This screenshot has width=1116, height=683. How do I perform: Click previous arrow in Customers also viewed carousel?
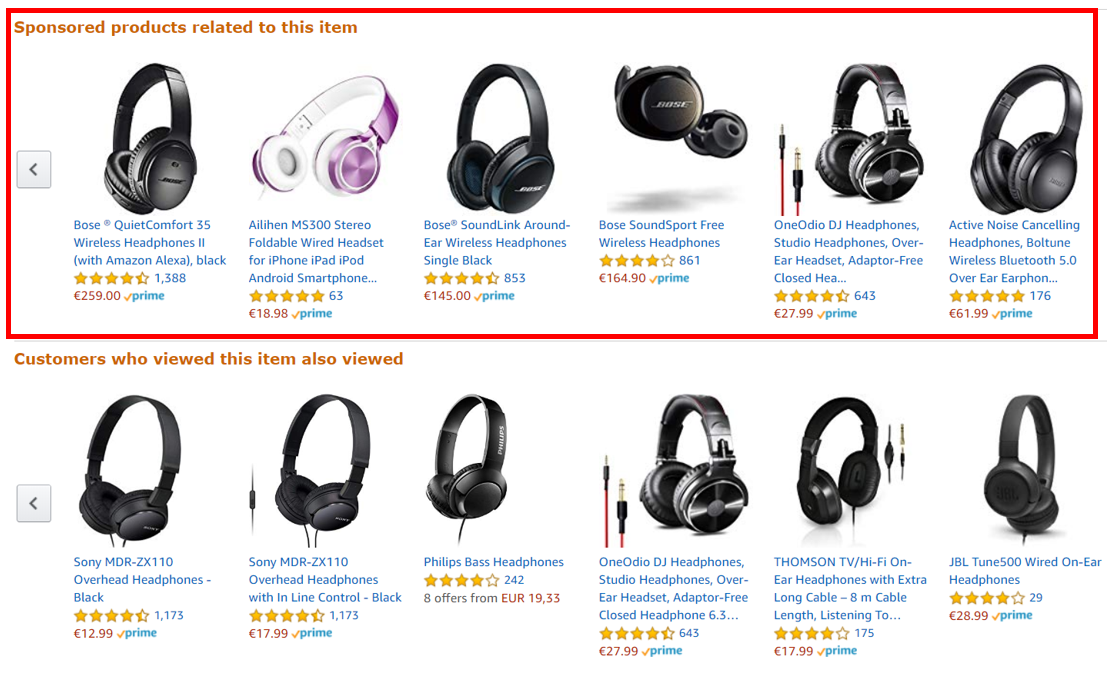coord(34,503)
